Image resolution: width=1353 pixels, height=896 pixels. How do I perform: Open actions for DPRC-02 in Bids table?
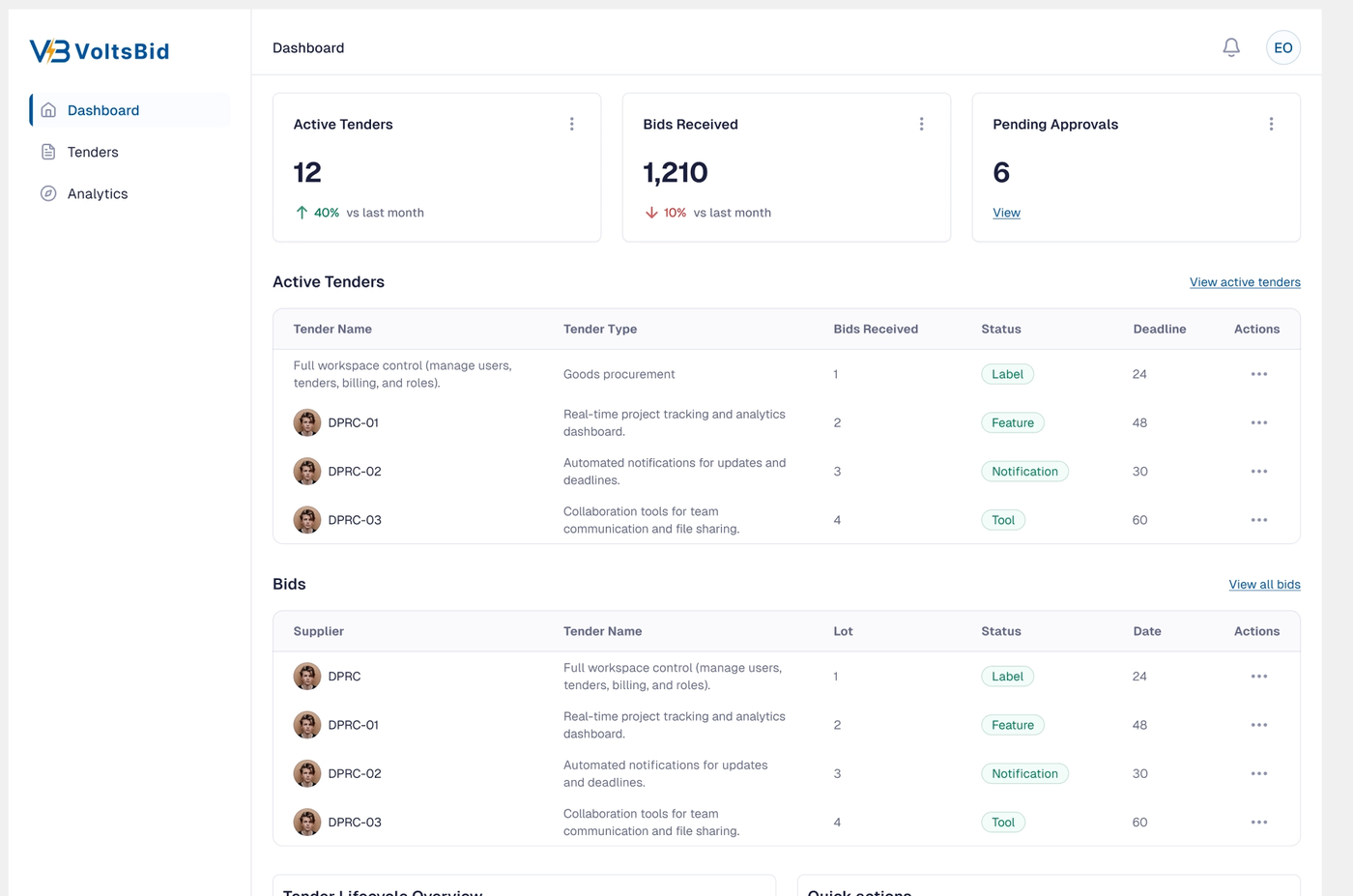point(1259,773)
